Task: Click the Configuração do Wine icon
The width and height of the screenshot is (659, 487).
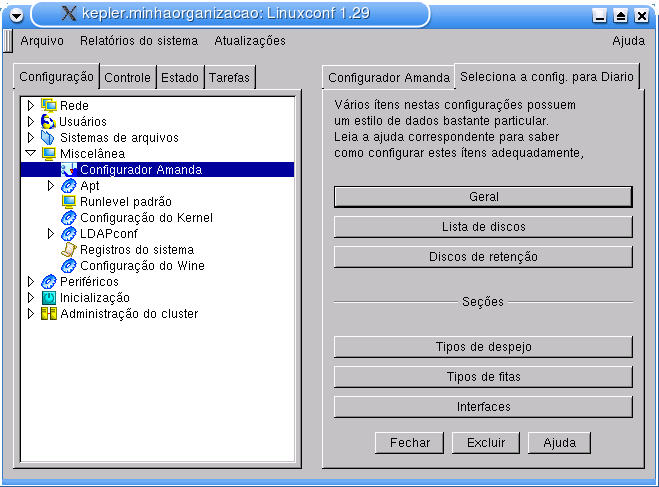Action: point(69,266)
